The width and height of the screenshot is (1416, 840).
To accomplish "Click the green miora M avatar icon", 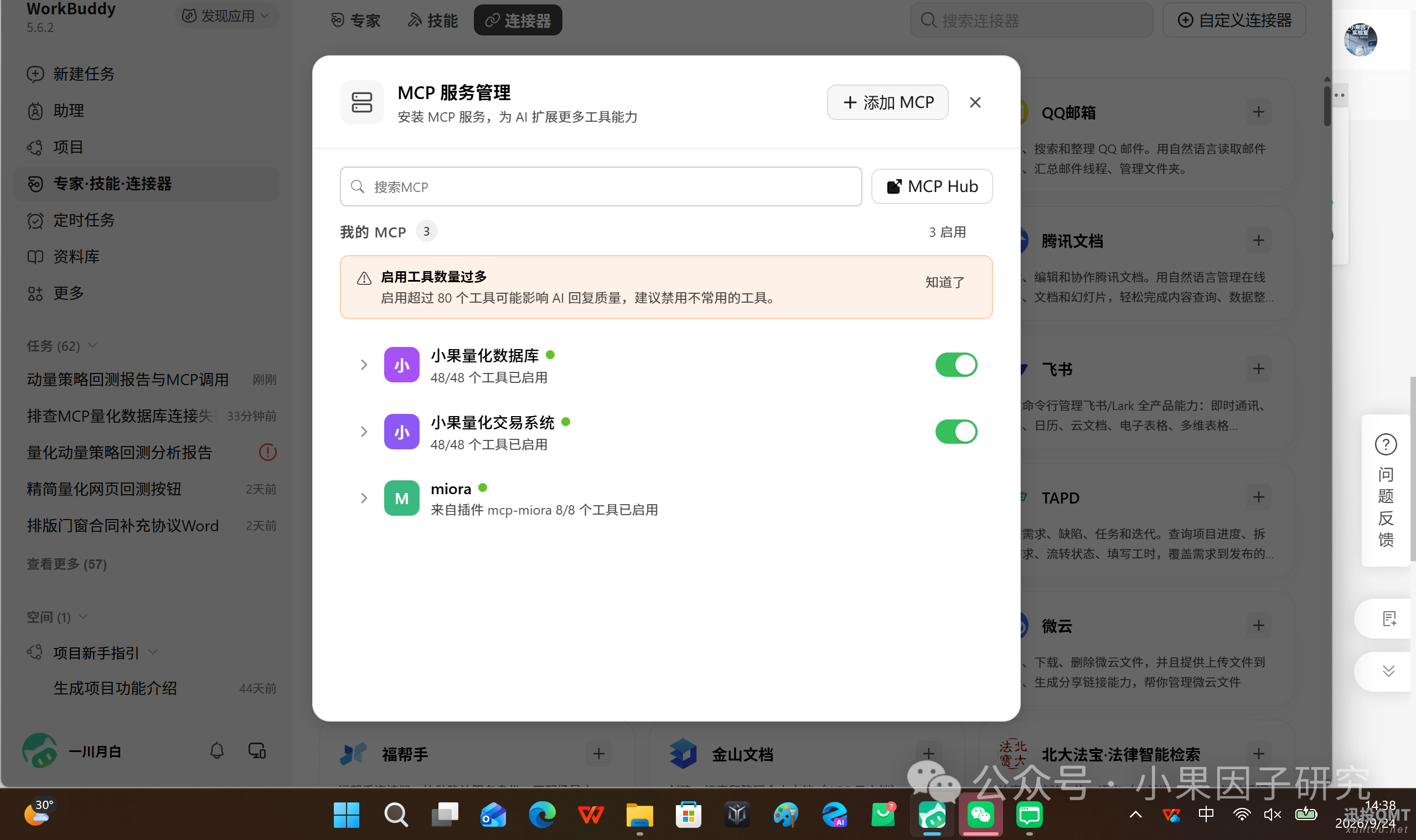I will [x=401, y=498].
